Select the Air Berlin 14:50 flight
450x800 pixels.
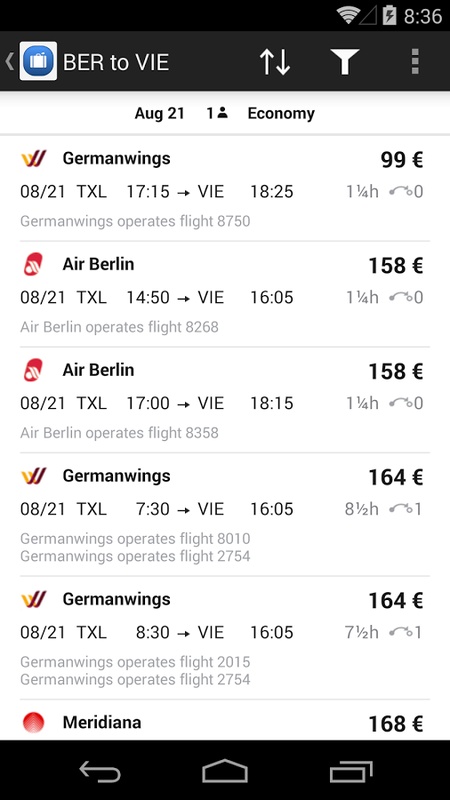(225, 294)
